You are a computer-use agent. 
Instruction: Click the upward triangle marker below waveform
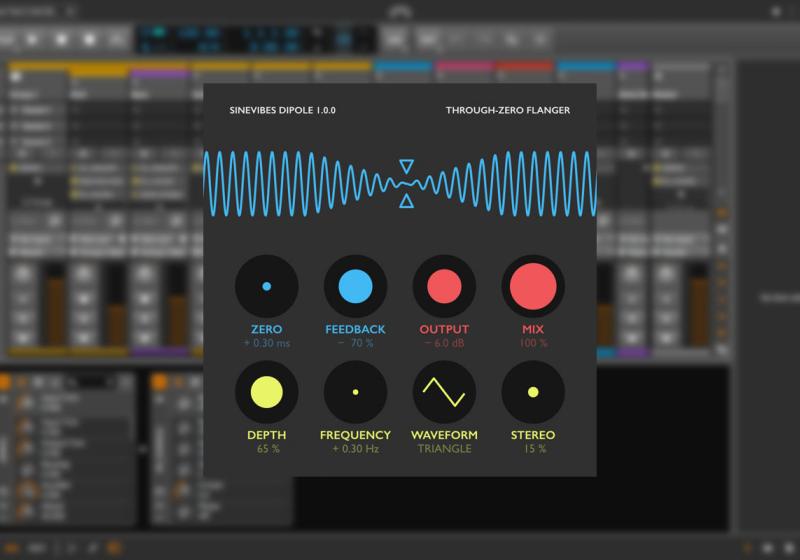pos(407,200)
